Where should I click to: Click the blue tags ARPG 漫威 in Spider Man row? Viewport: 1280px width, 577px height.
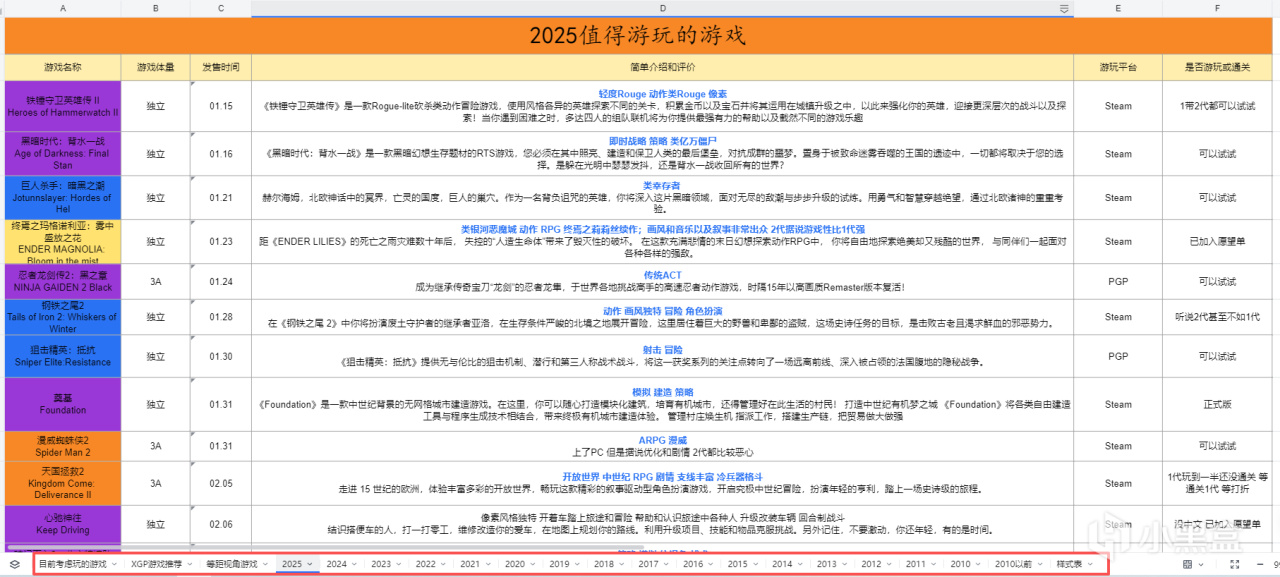click(x=662, y=440)
